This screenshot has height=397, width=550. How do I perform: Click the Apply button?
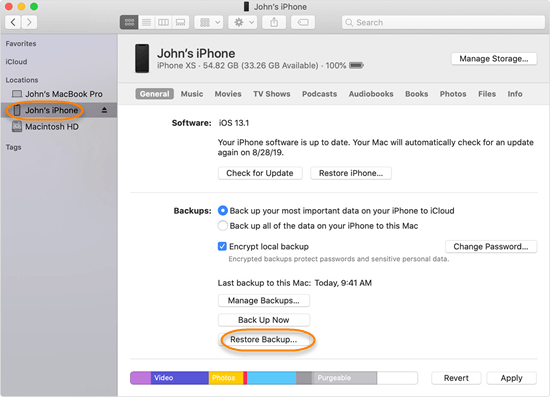(x=511, y=378)
